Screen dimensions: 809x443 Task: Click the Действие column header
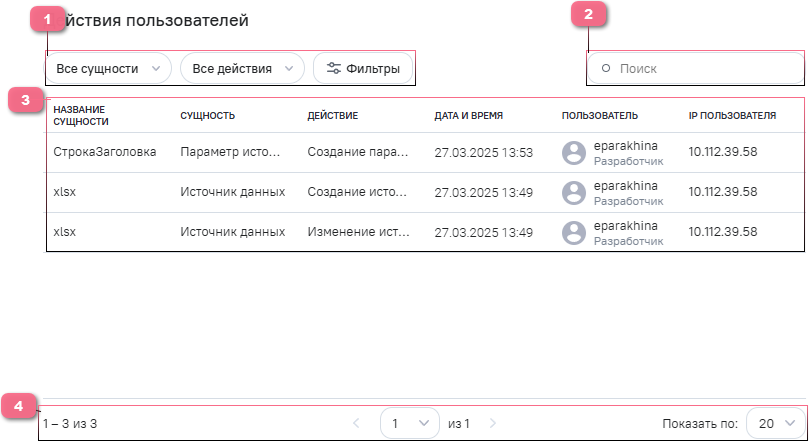click(332, 116)
